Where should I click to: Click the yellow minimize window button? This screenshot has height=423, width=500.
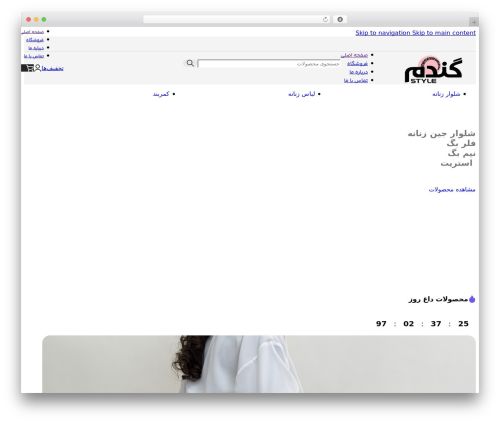tap(36, 19)
